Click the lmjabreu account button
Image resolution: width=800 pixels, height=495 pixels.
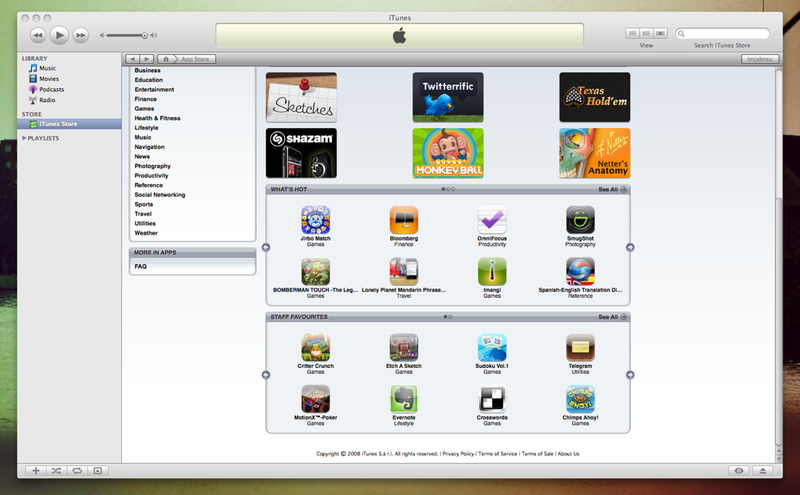760,59
